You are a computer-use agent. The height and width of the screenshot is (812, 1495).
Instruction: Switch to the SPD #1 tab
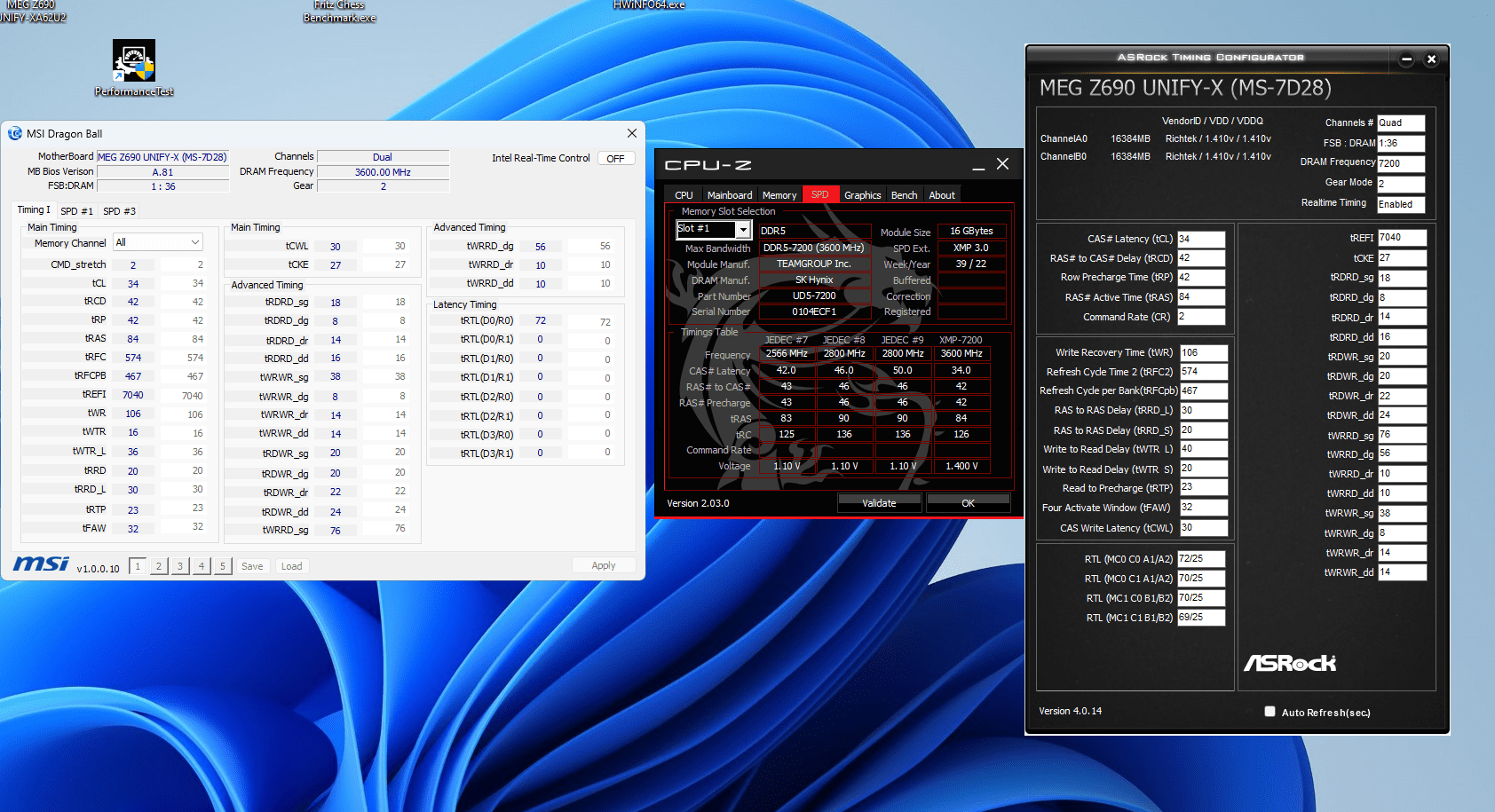point(76,211)
